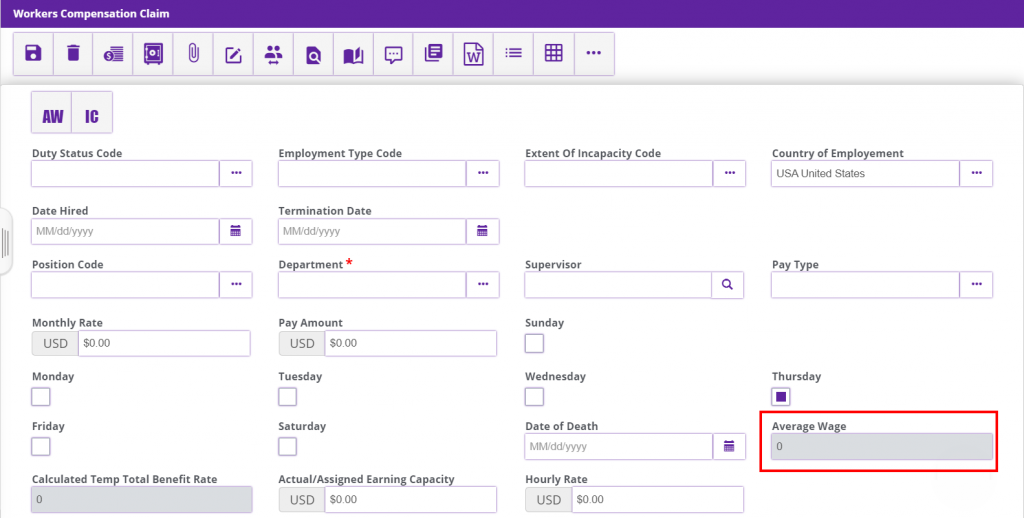
Task: Click the Hourly Rate amount field
Action: tap(658, 500)
